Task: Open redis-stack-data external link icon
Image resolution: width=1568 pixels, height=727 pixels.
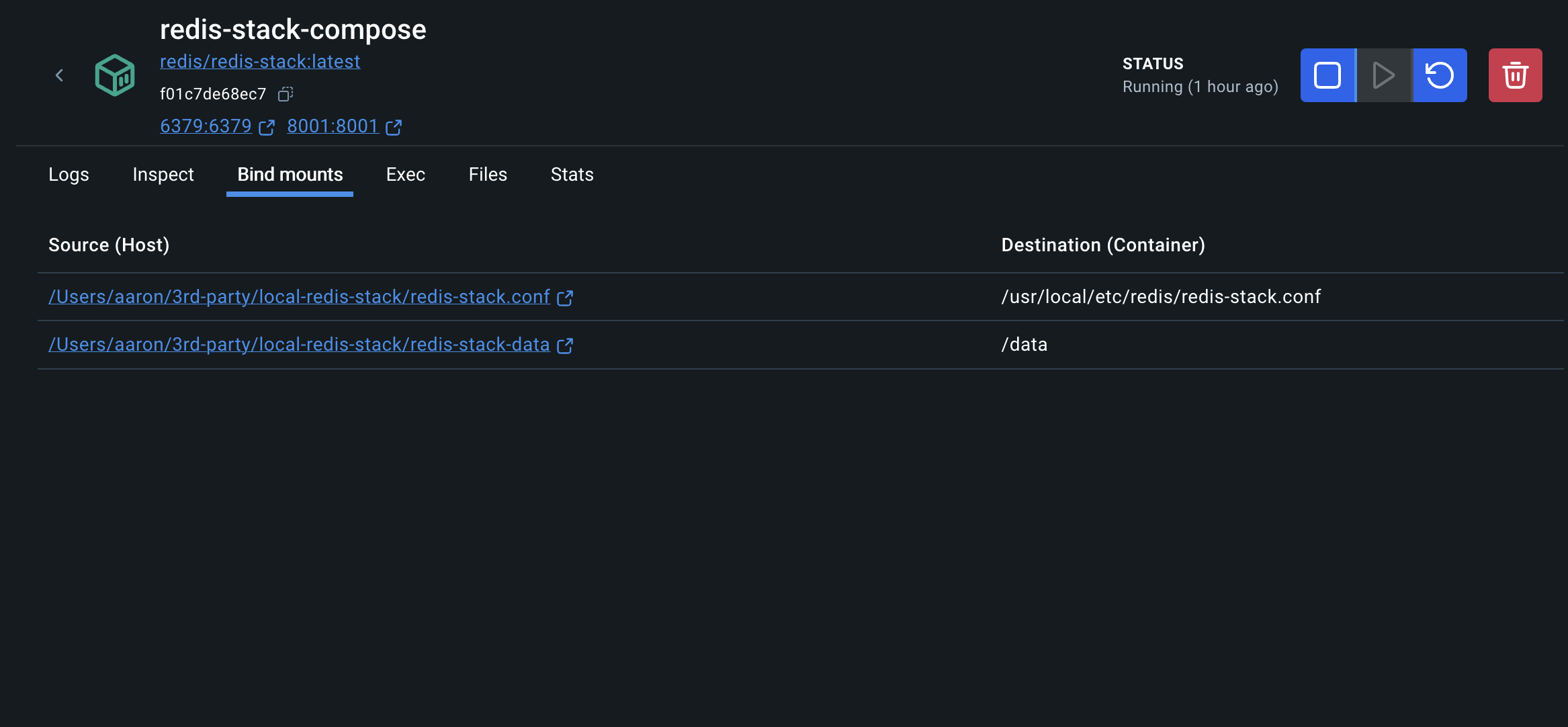Action: [x=566, y=345]
